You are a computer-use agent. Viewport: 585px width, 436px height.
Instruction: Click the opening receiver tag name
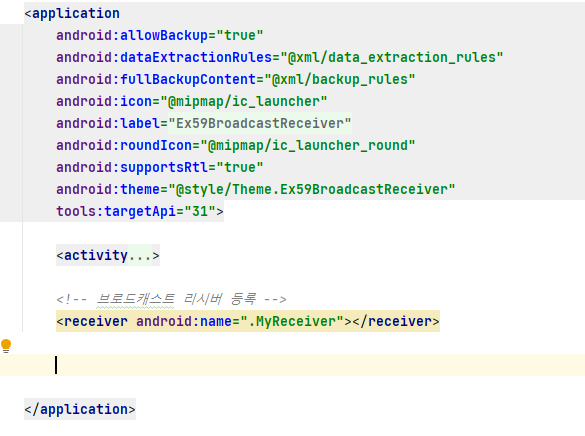click(x=96, y=321)
